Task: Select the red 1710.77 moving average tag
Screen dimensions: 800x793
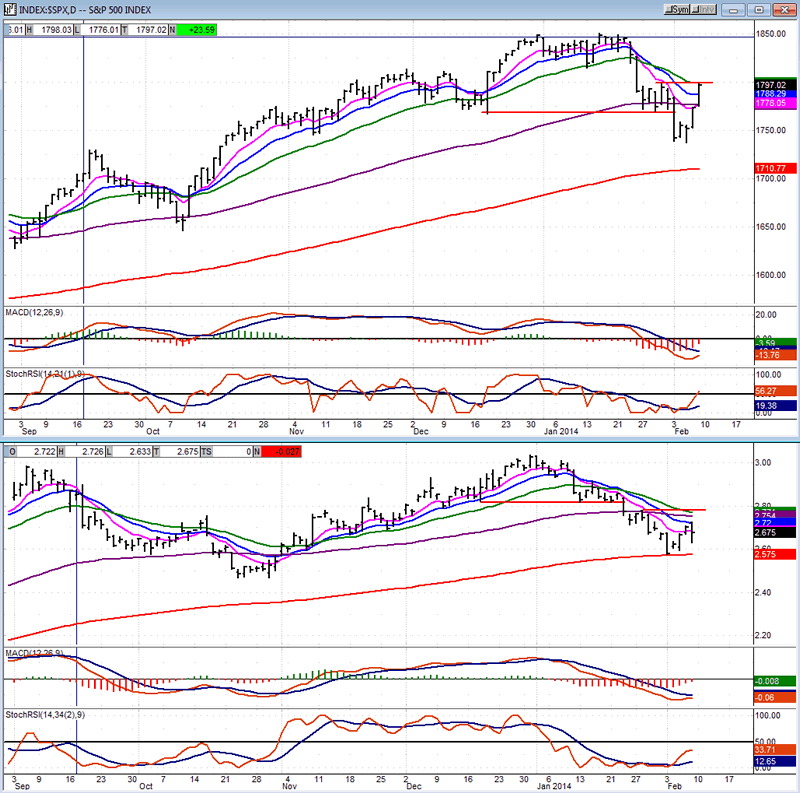Action: (775, 169)
